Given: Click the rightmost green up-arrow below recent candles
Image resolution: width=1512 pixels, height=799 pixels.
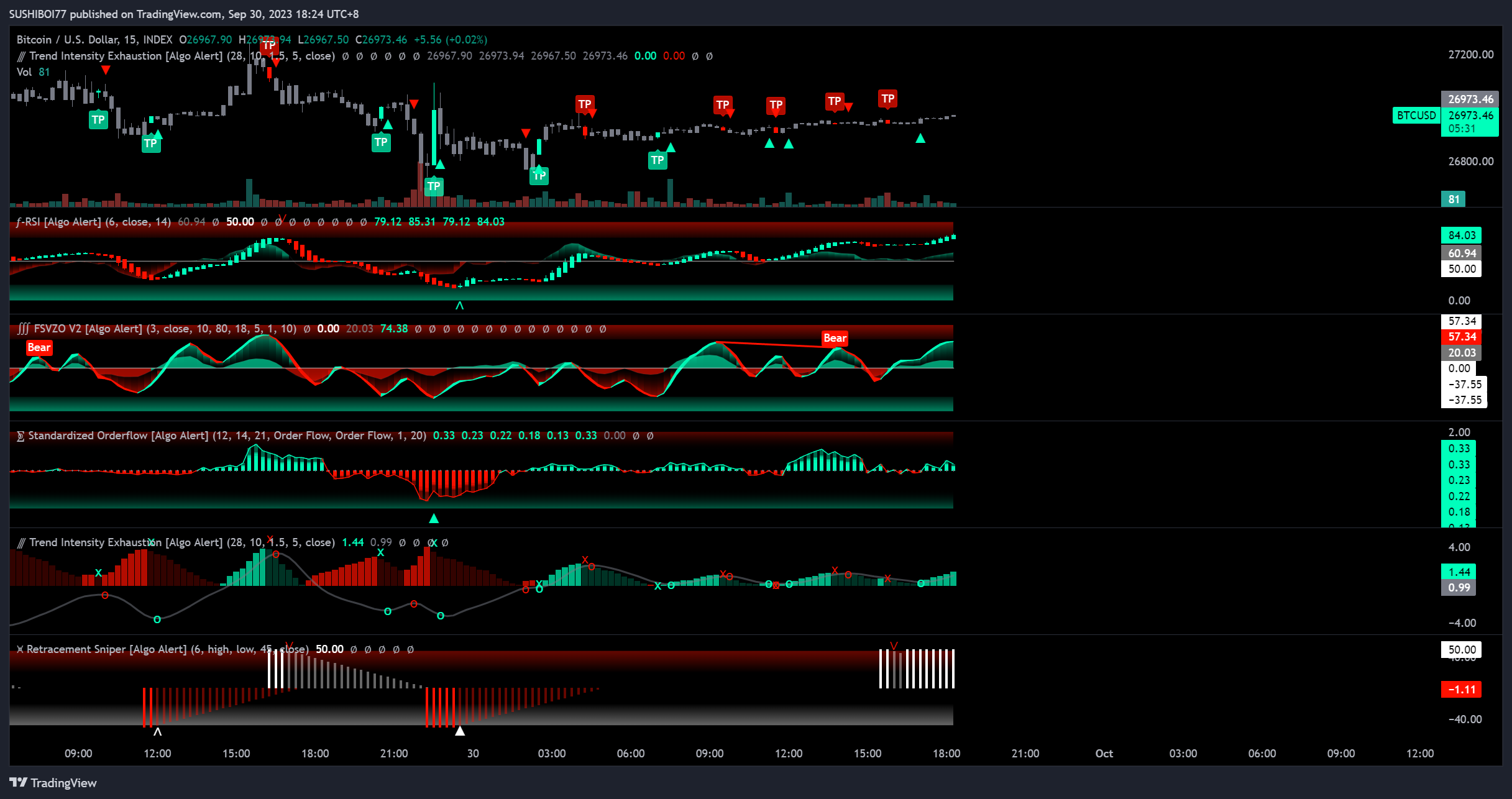Looking at the screenshot, I should click(920, 139).
